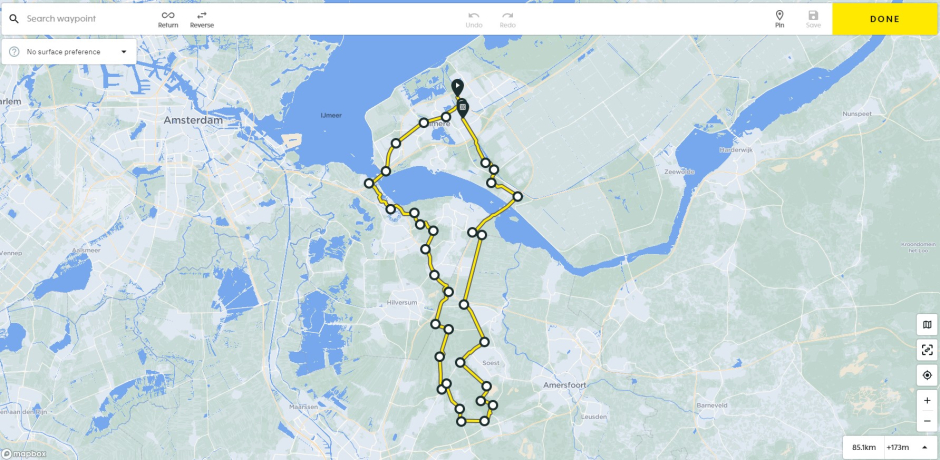Click the route finish marker

pos(462,108)
